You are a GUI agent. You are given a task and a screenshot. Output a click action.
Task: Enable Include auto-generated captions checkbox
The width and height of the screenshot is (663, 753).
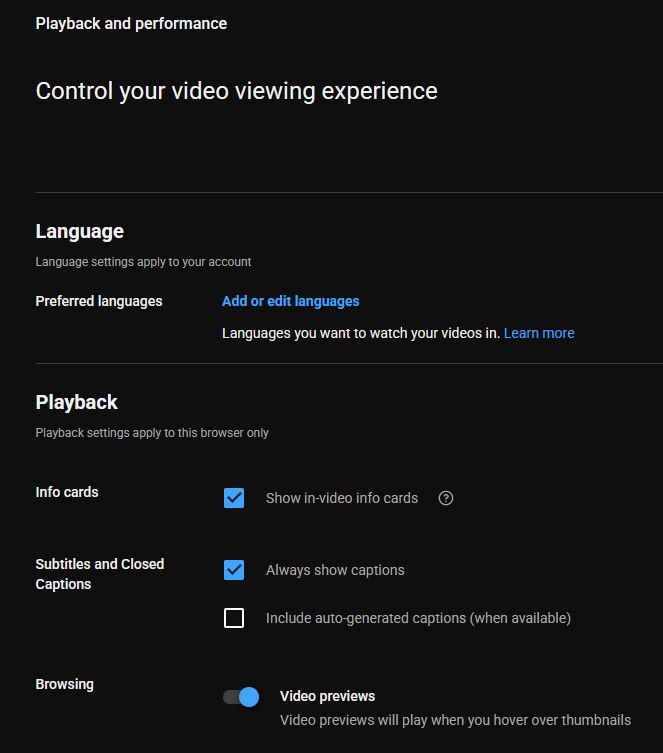[234, 618]
